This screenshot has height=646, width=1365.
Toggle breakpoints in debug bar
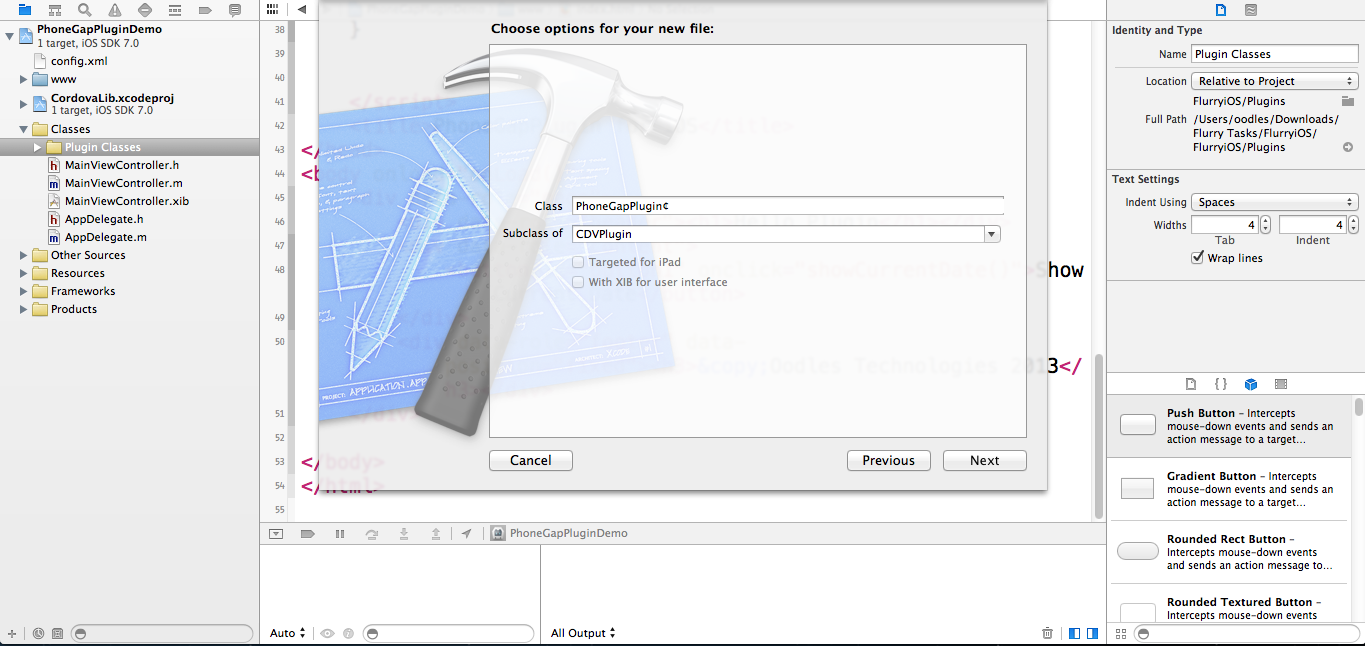pos(308,534)
